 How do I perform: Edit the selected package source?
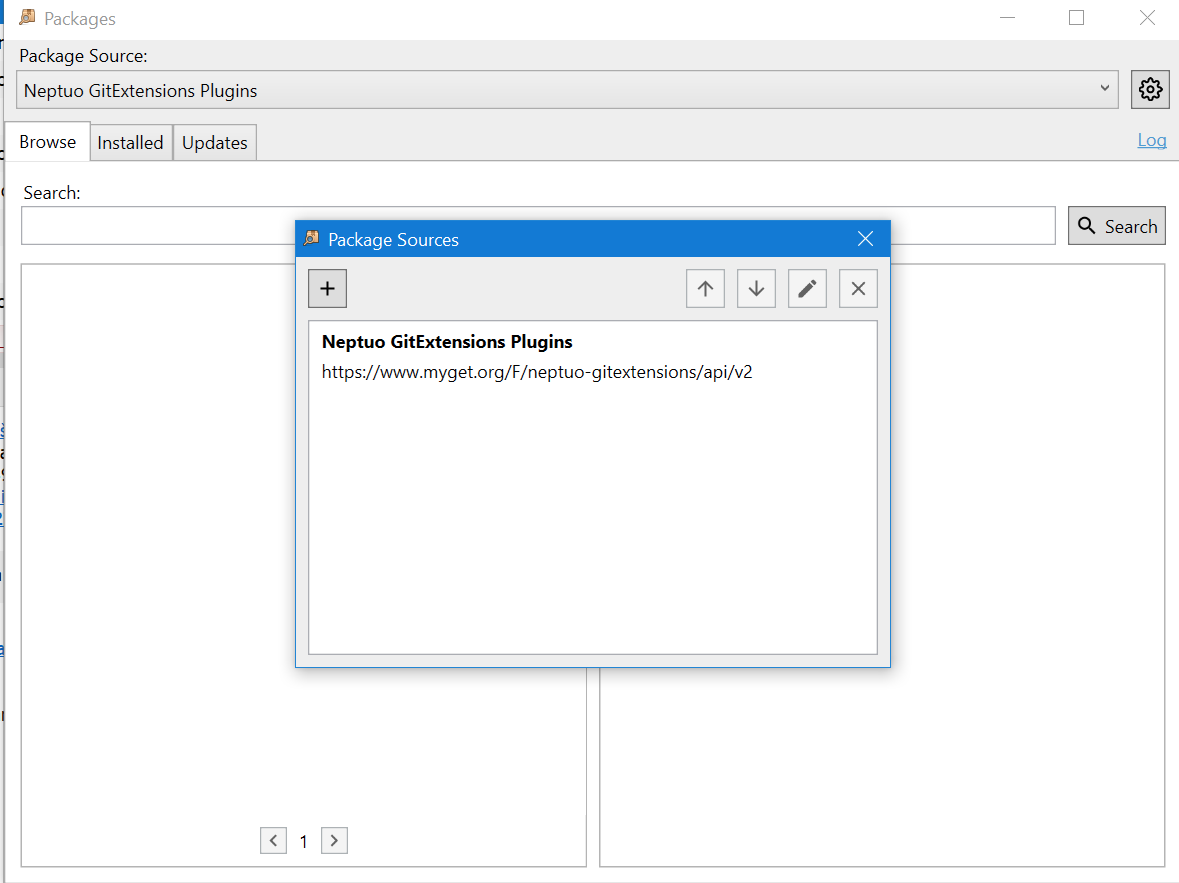(807, 288)
